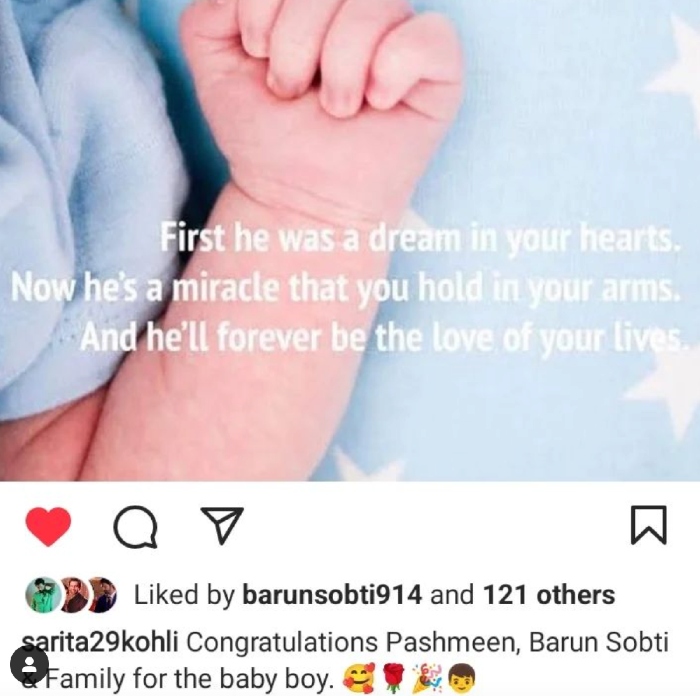700x696 pixels.
Task: Tap the baby hand photo
Action: point(350,241)
